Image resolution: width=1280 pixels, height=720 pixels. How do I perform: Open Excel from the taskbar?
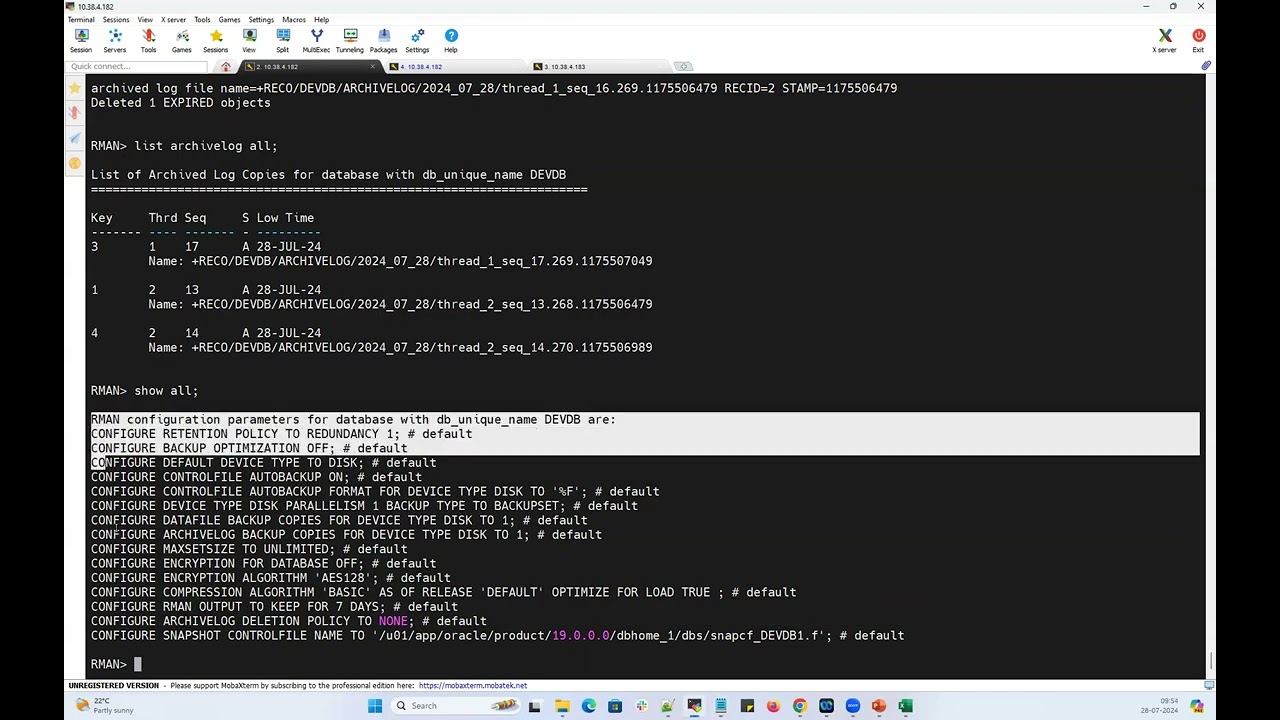pyautogui.click(x=905, y=706)
